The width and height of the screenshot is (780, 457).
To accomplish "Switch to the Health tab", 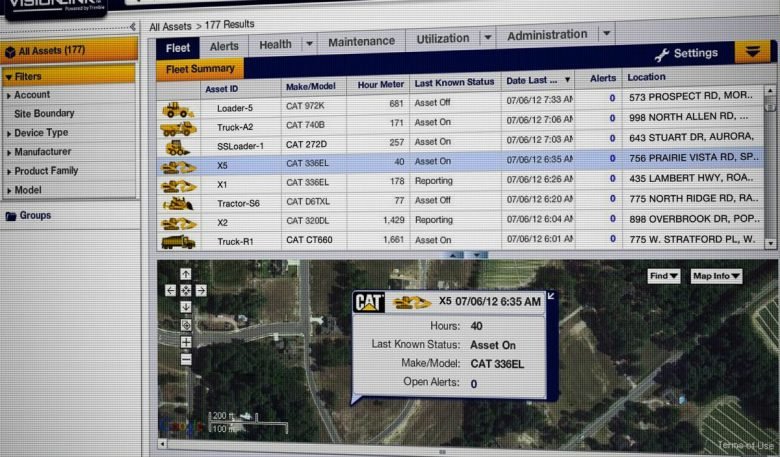I will pos(275,44).
